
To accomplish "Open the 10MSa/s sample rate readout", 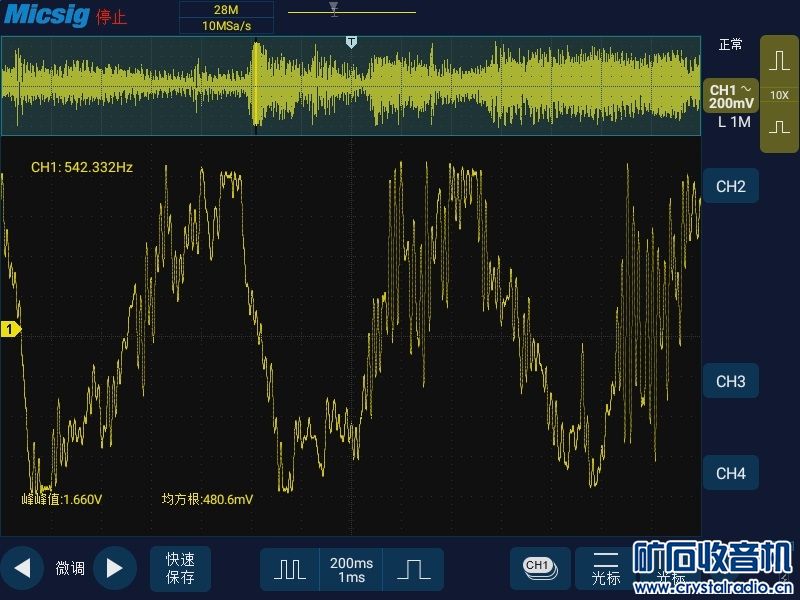I will pyautogui.click(x=226, y=26).
